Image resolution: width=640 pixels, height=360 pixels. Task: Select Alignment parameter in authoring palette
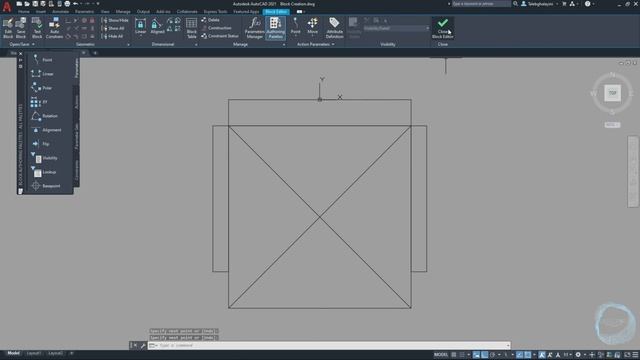tap(47, 130)
